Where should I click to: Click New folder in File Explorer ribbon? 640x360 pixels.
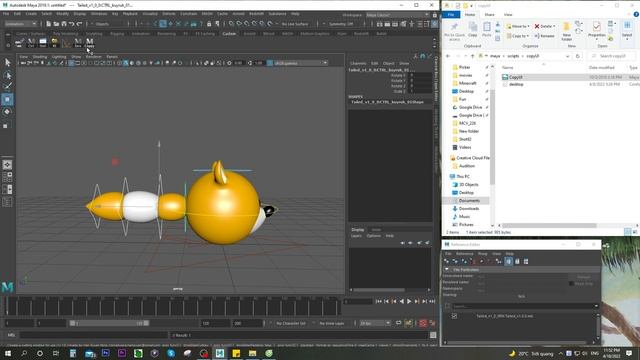pos(567,31)
